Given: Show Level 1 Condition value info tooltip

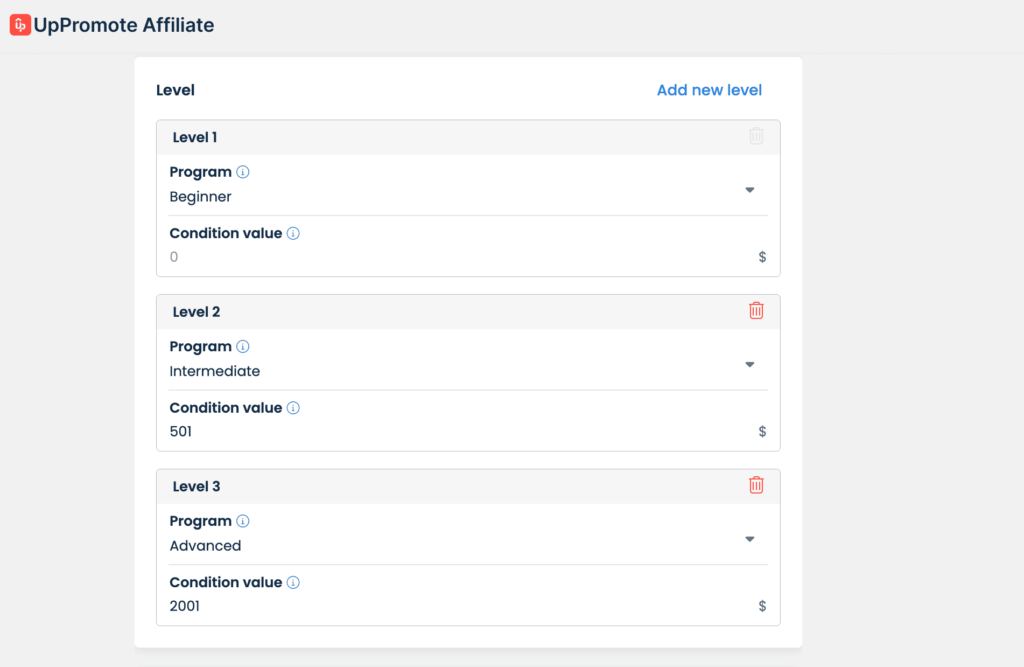Looking at the screenshot, I should tap(293, 233).
